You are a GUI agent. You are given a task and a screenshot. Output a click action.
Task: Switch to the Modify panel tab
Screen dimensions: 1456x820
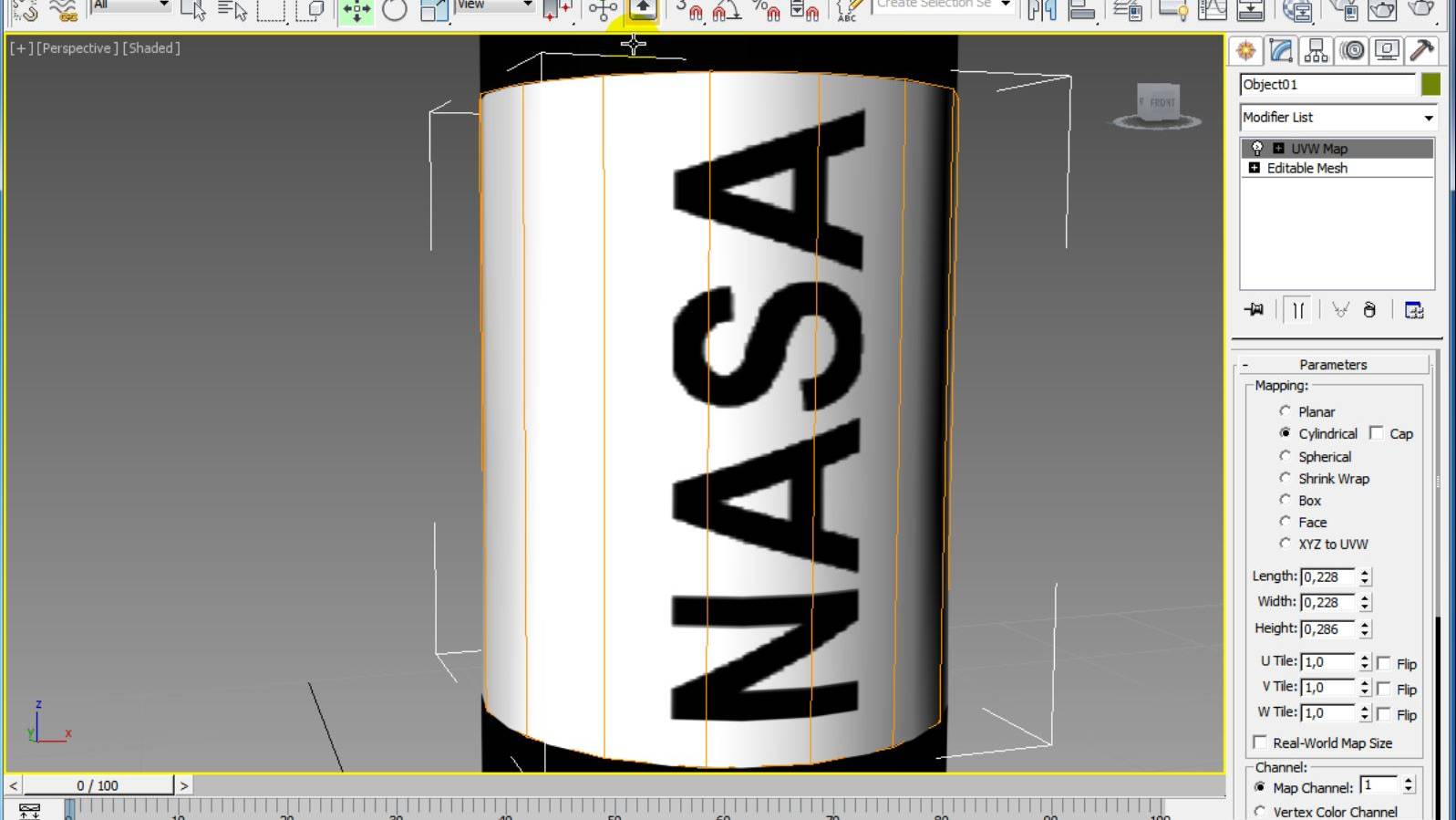click(1281, 51)
